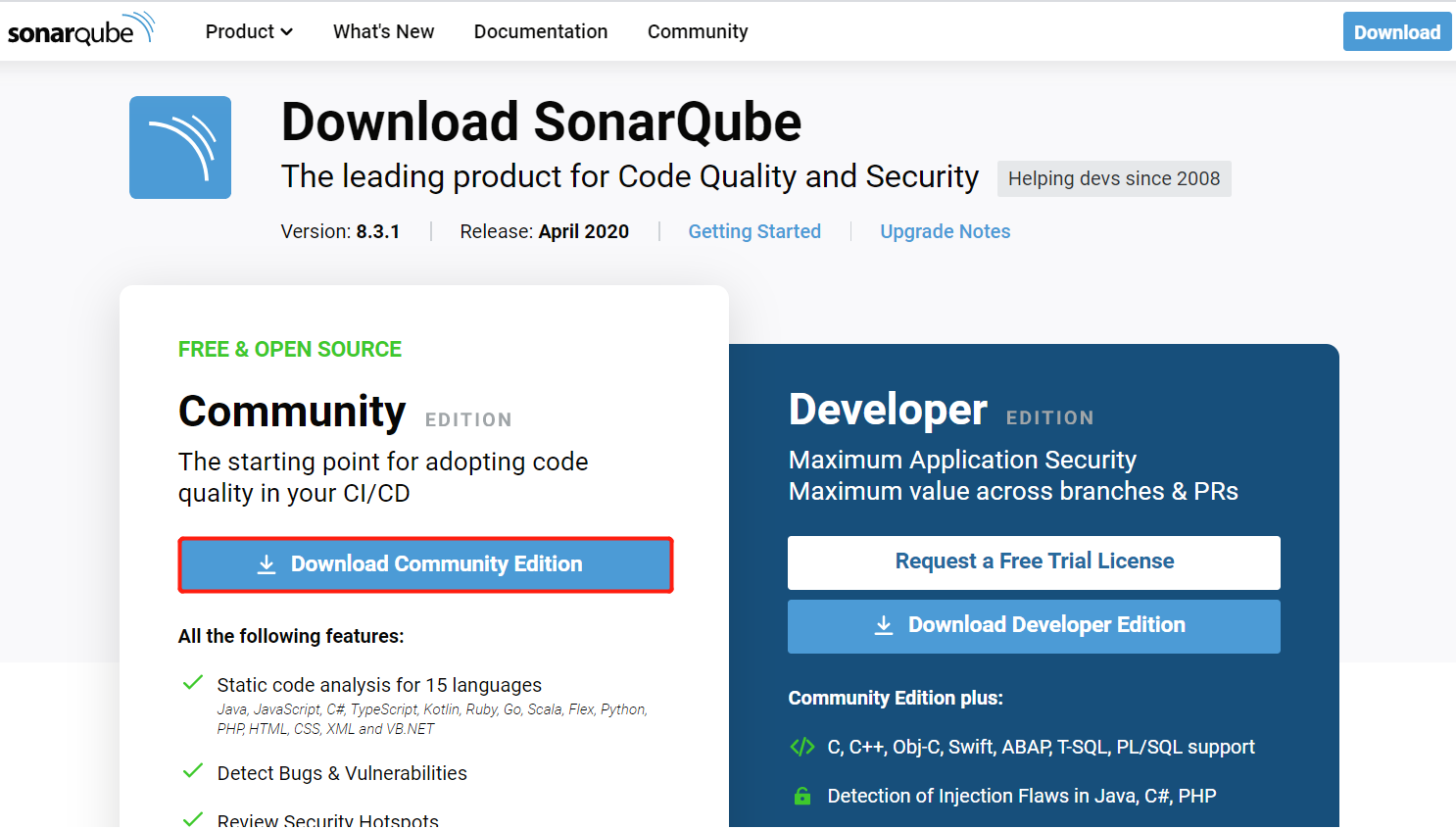Click the language list starting with Java, JavaScript
This screenshot has width=1456, height=829.
(432, 719)
